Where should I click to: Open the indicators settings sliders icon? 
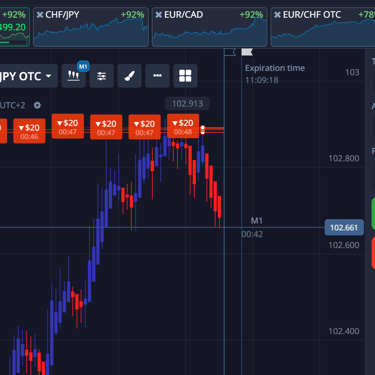[x=101, y=76]
